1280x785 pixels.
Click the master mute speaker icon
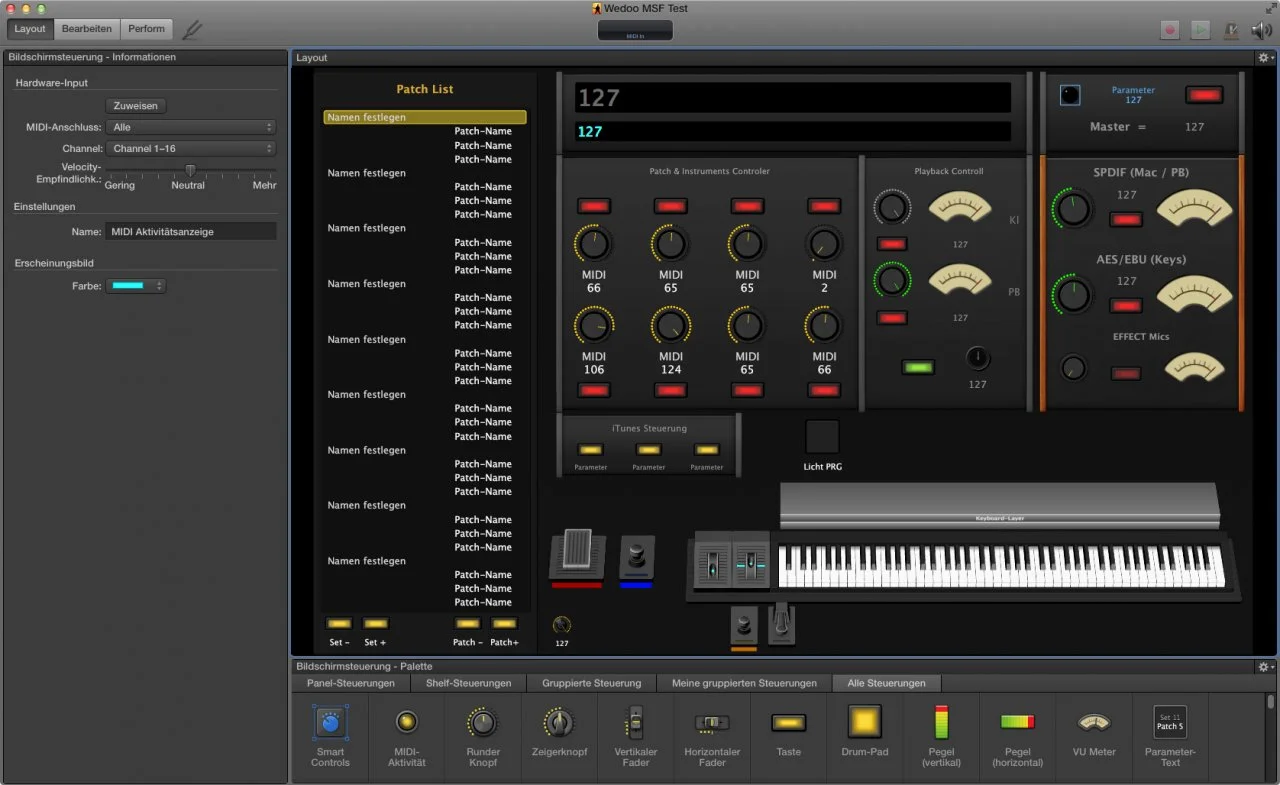(x=1261, y=30)
